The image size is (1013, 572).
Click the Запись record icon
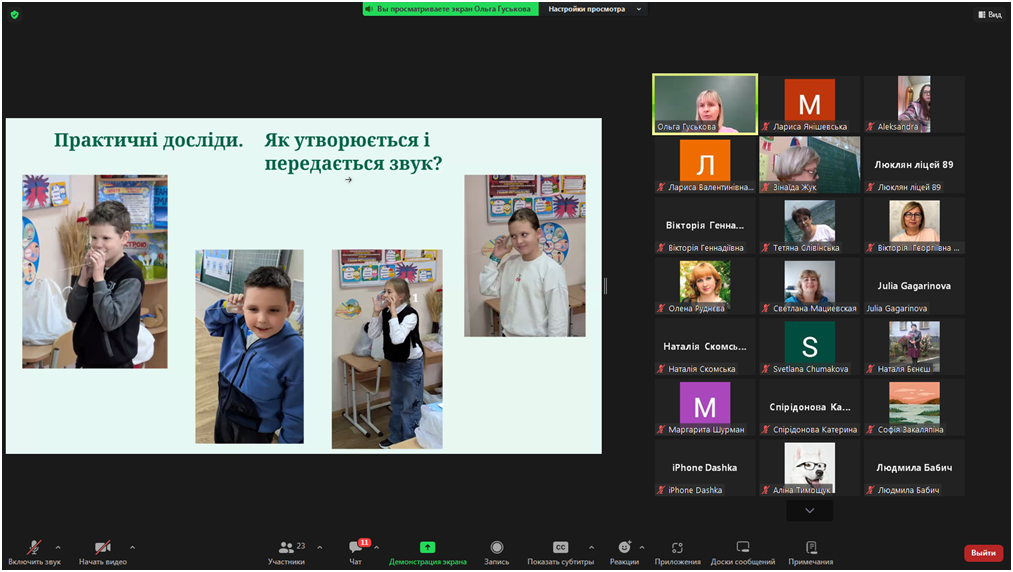coord(497,548)
